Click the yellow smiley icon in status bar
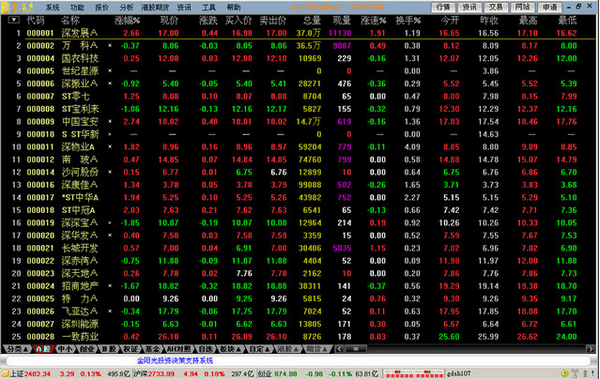This screenshot has width=600, height=379. (x=564, y=373)
